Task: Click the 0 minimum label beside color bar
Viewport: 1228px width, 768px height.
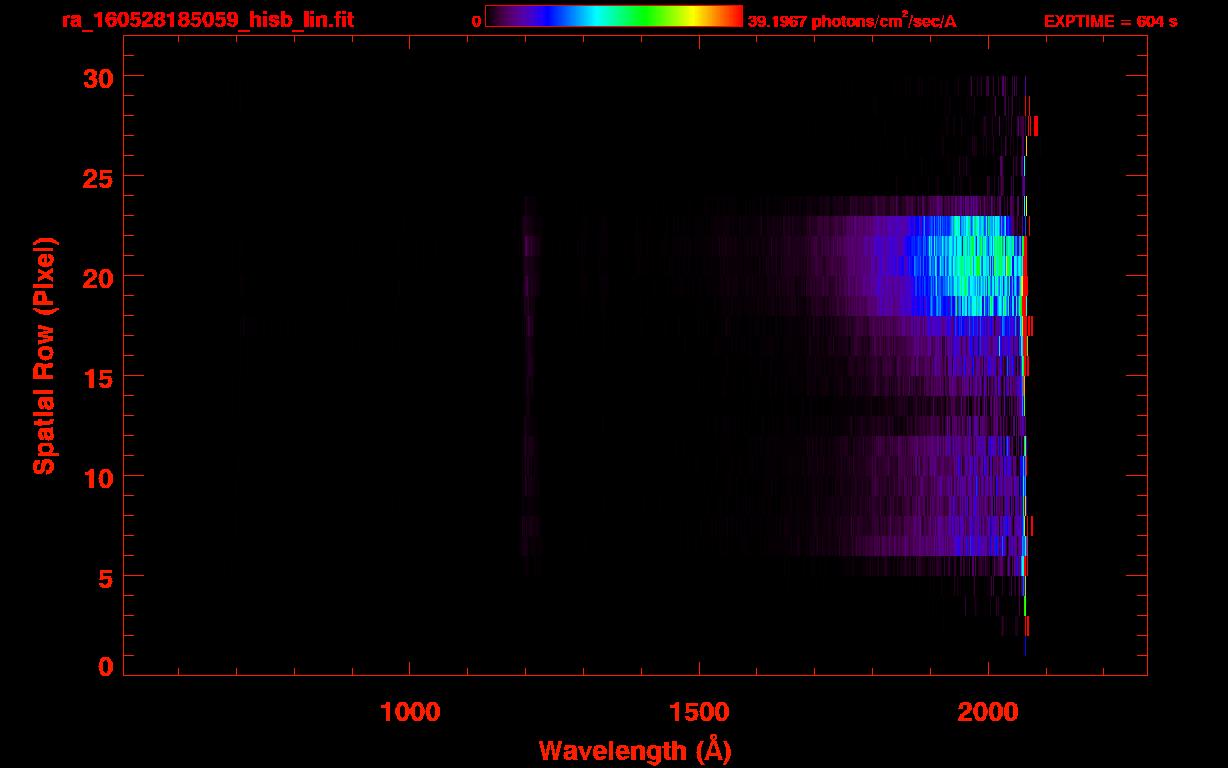Action: pos(477,21)
